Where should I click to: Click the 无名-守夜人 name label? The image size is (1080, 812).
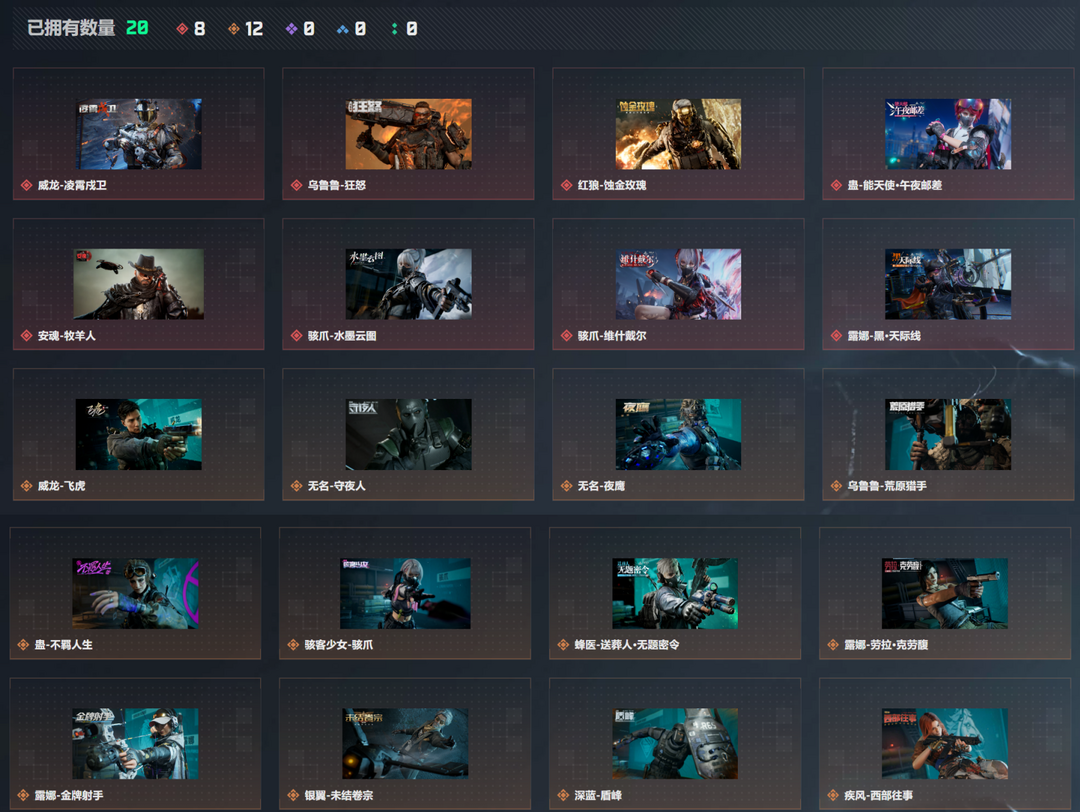pos(337,486)
